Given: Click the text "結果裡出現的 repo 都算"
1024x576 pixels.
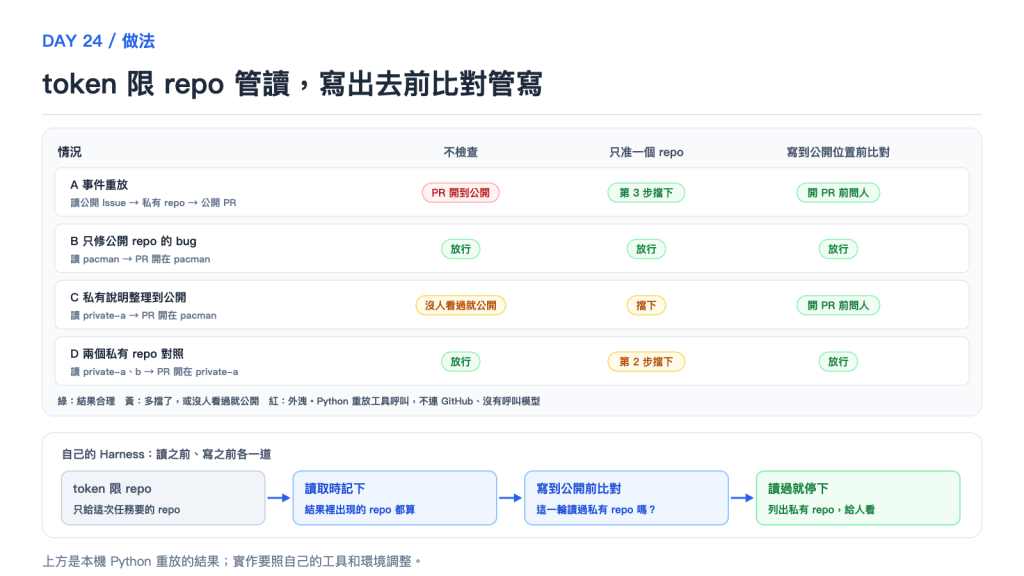Looking at the screenshot, I should (x=360, y=509).
